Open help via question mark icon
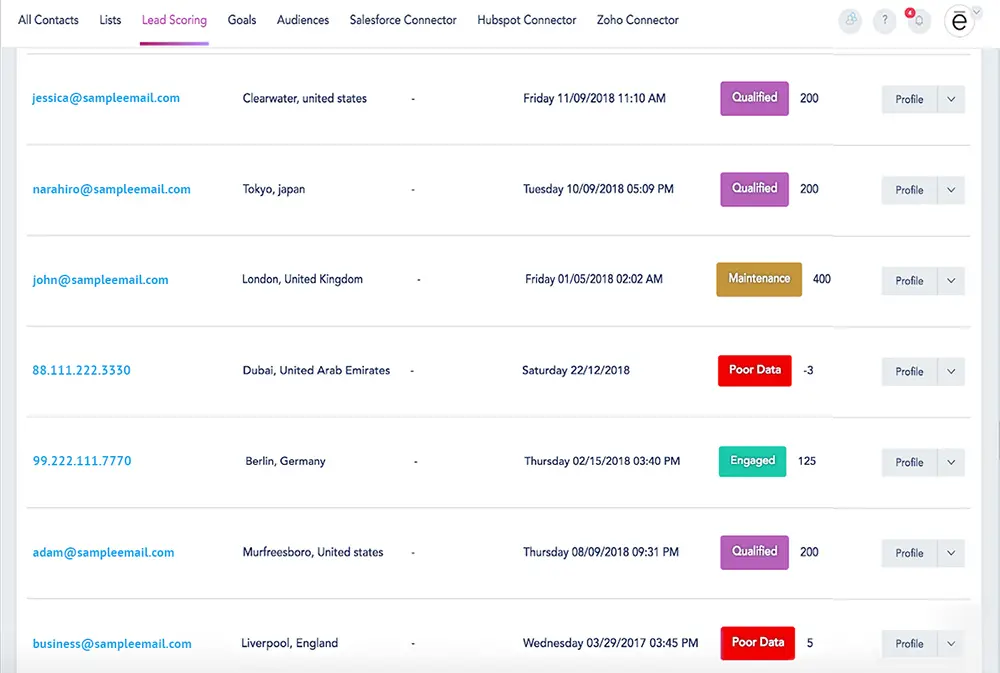 883,21
